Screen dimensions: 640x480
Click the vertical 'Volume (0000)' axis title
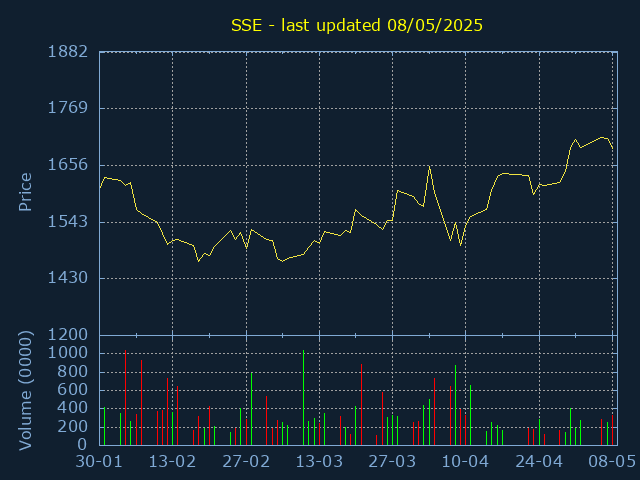[x=25, y=391]
